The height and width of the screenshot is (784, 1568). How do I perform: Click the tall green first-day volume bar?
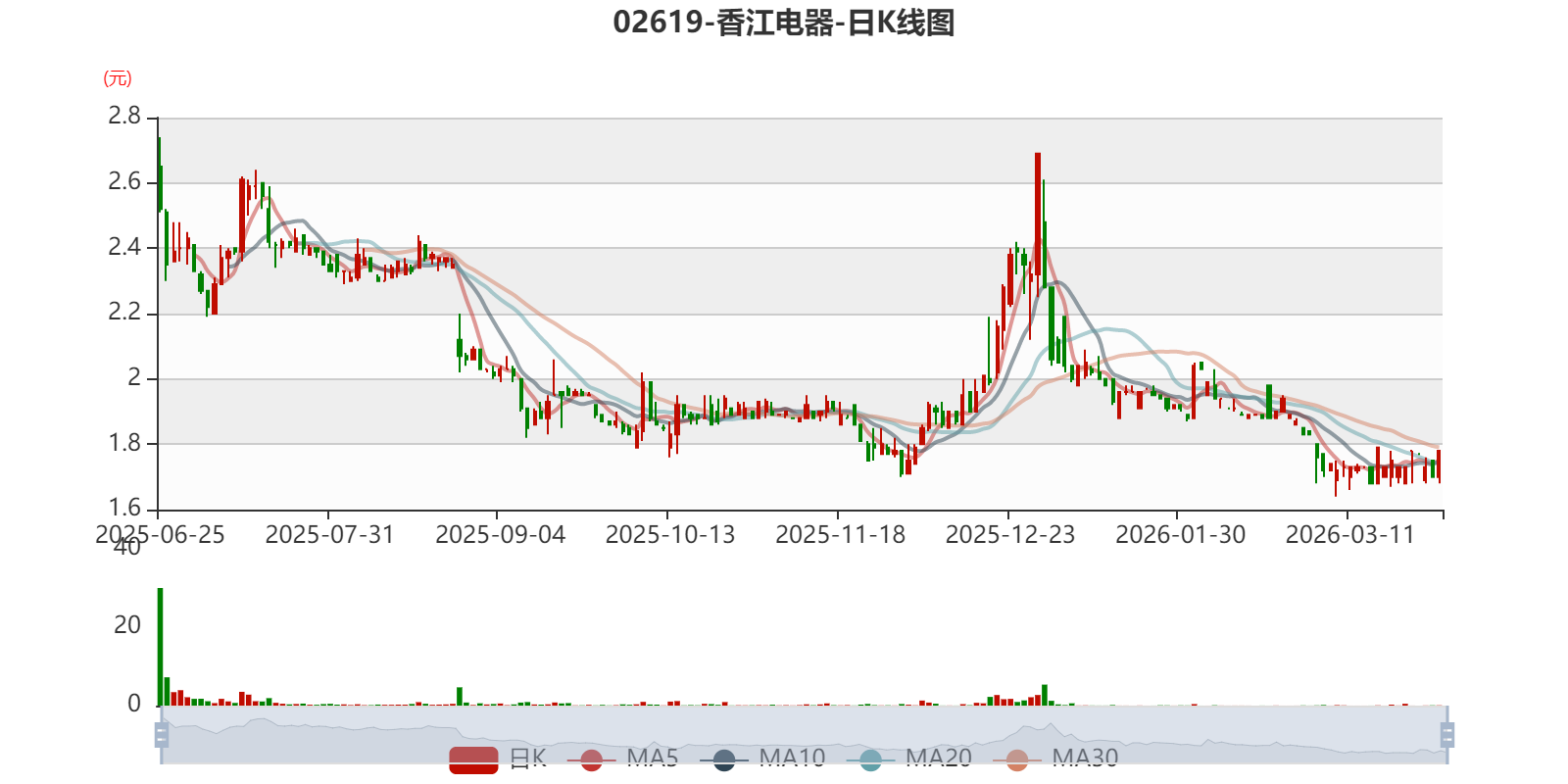pyautogui.click(x=160, y=647)
